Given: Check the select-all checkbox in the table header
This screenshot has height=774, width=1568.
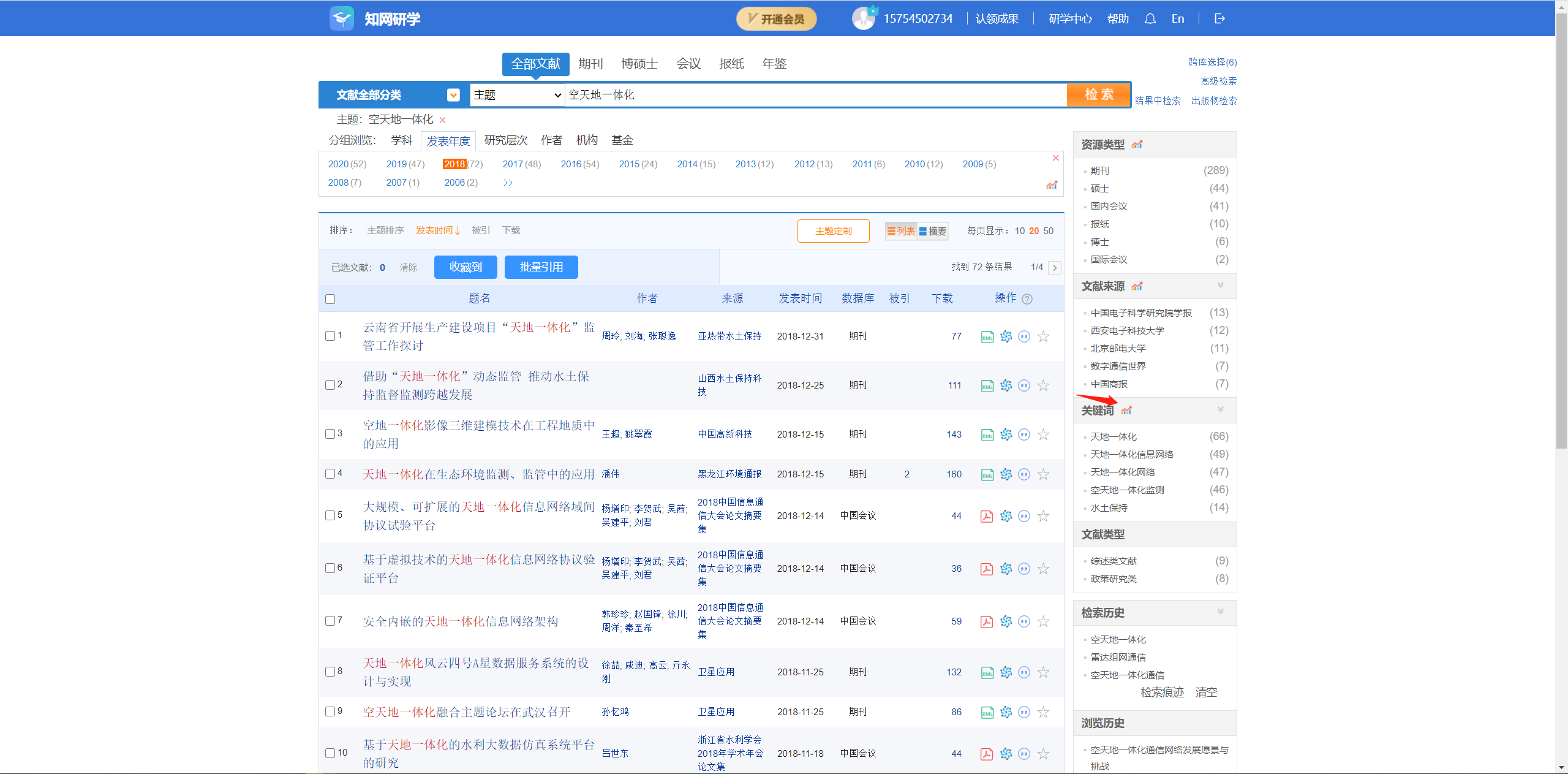Looking at the screenshot, I should click(x=330, y=298).
